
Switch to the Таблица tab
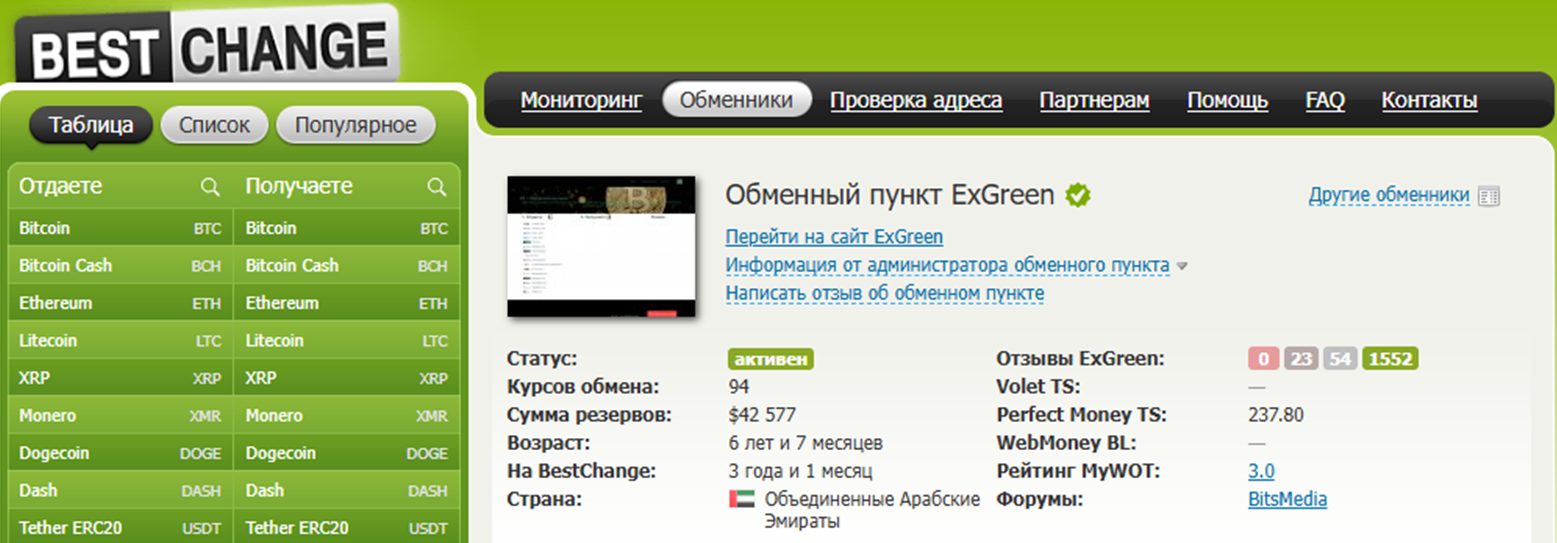(91, 125)
